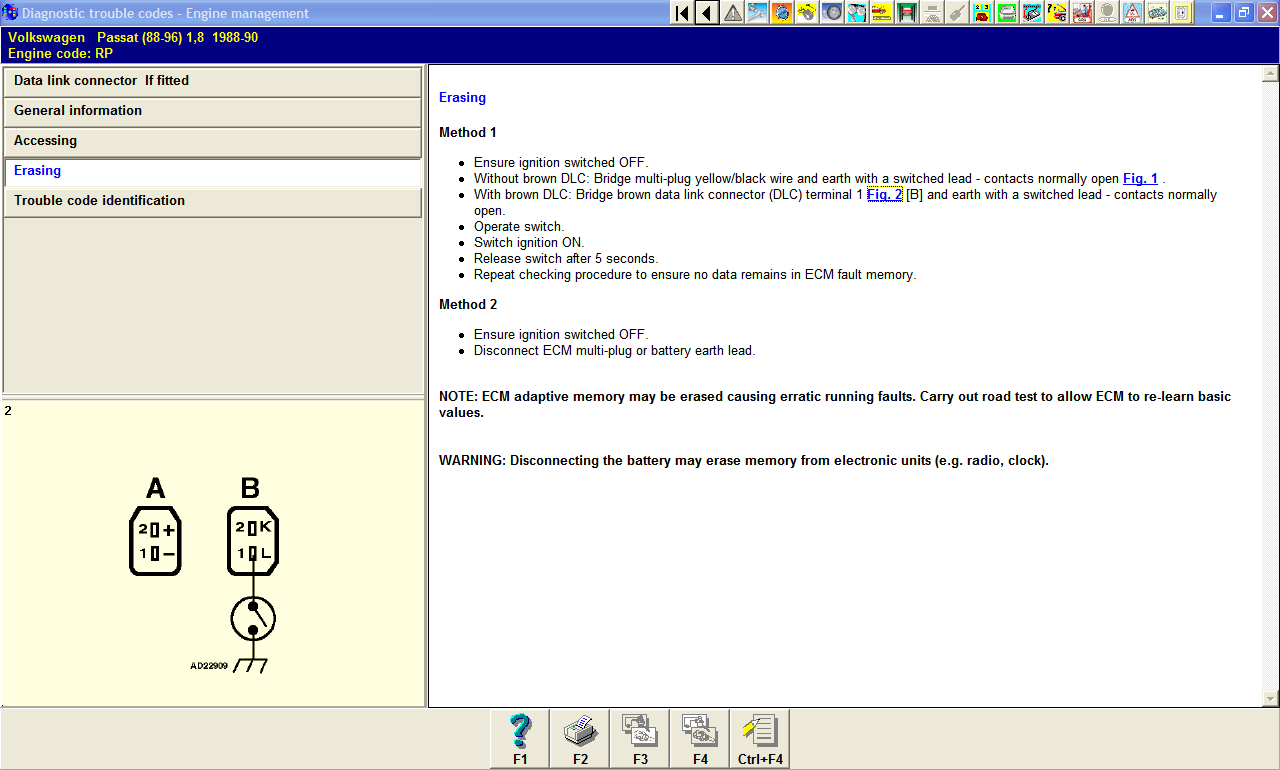The height and width of the screenshot is (770, 1280).
Task: Click the back arrow toolbar icon
Action: (707, 13)
